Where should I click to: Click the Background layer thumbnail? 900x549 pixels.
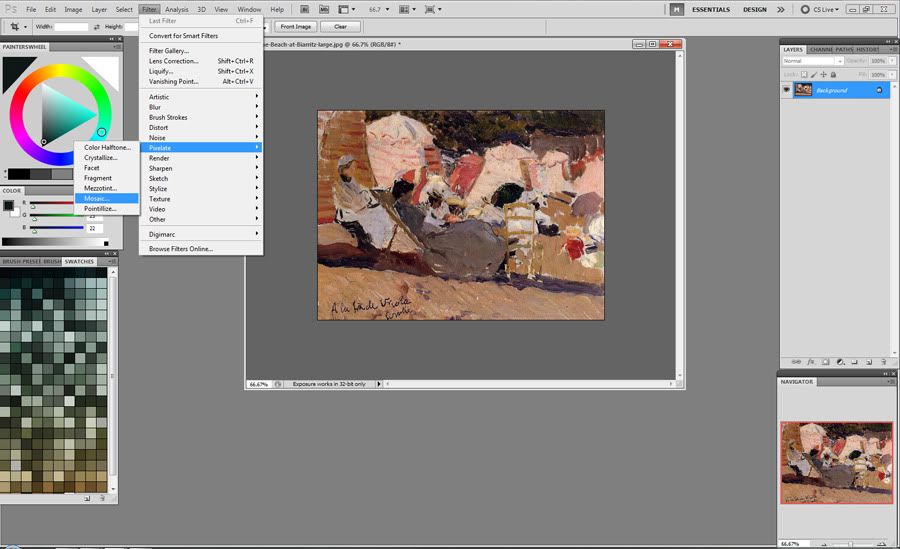[803, 90]
